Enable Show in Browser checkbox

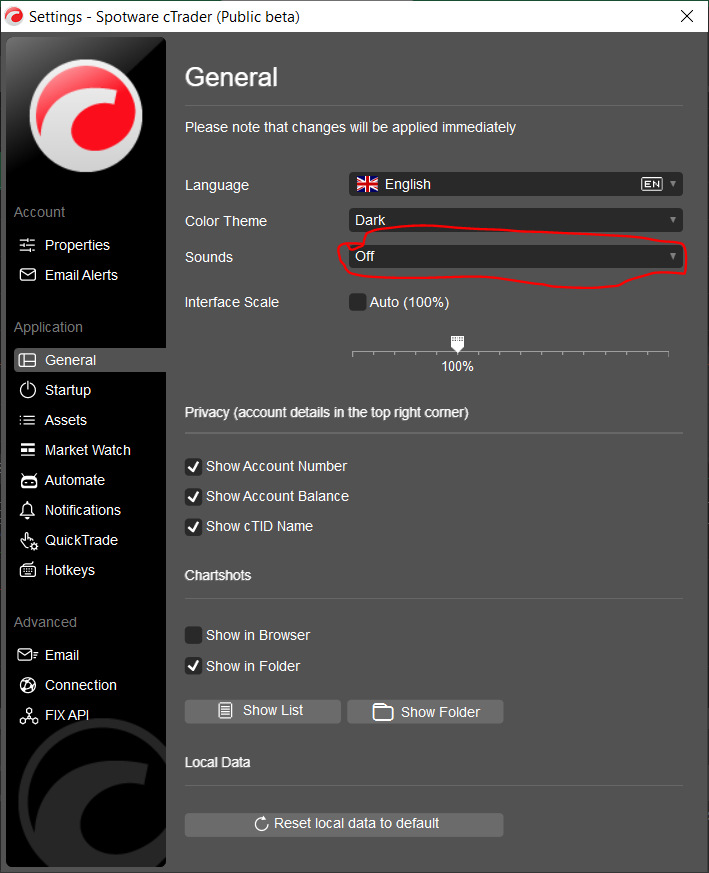[193, 635]
